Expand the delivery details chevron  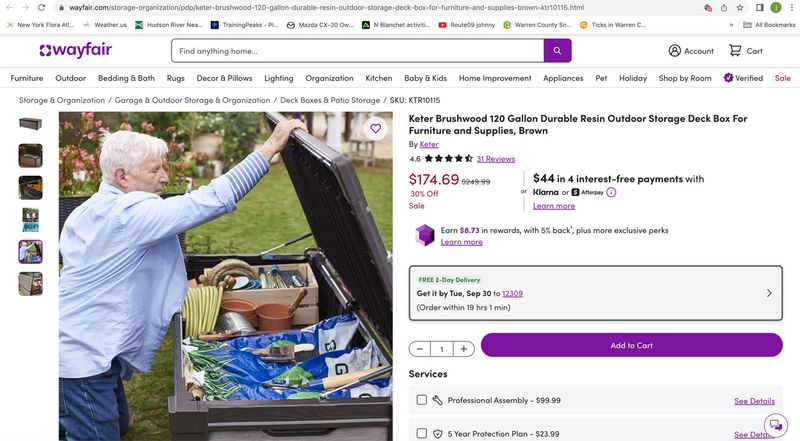768,293
